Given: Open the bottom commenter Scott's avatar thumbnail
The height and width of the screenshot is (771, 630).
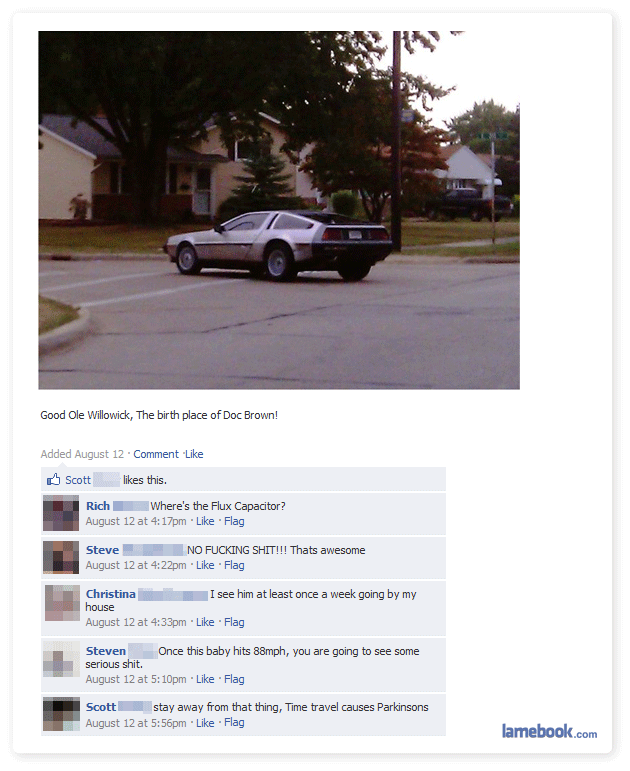Looking at the screenshot, I should (61, 713).
